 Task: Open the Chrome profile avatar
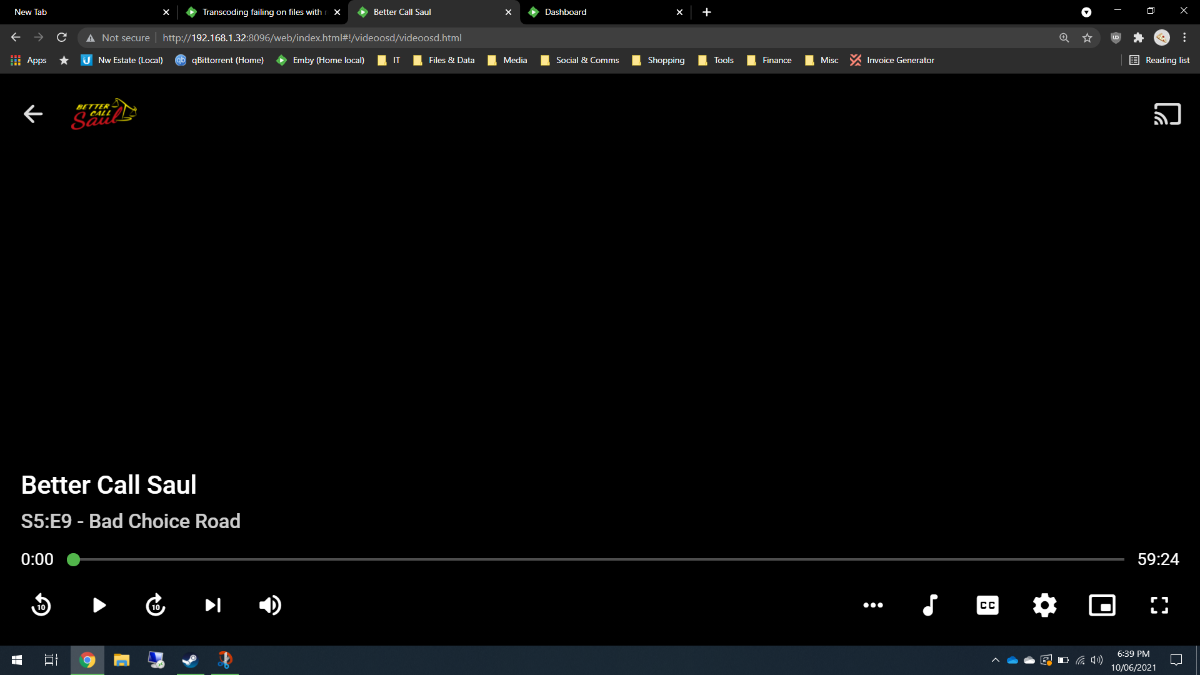pyautogui.click(x=1162, y=37)
